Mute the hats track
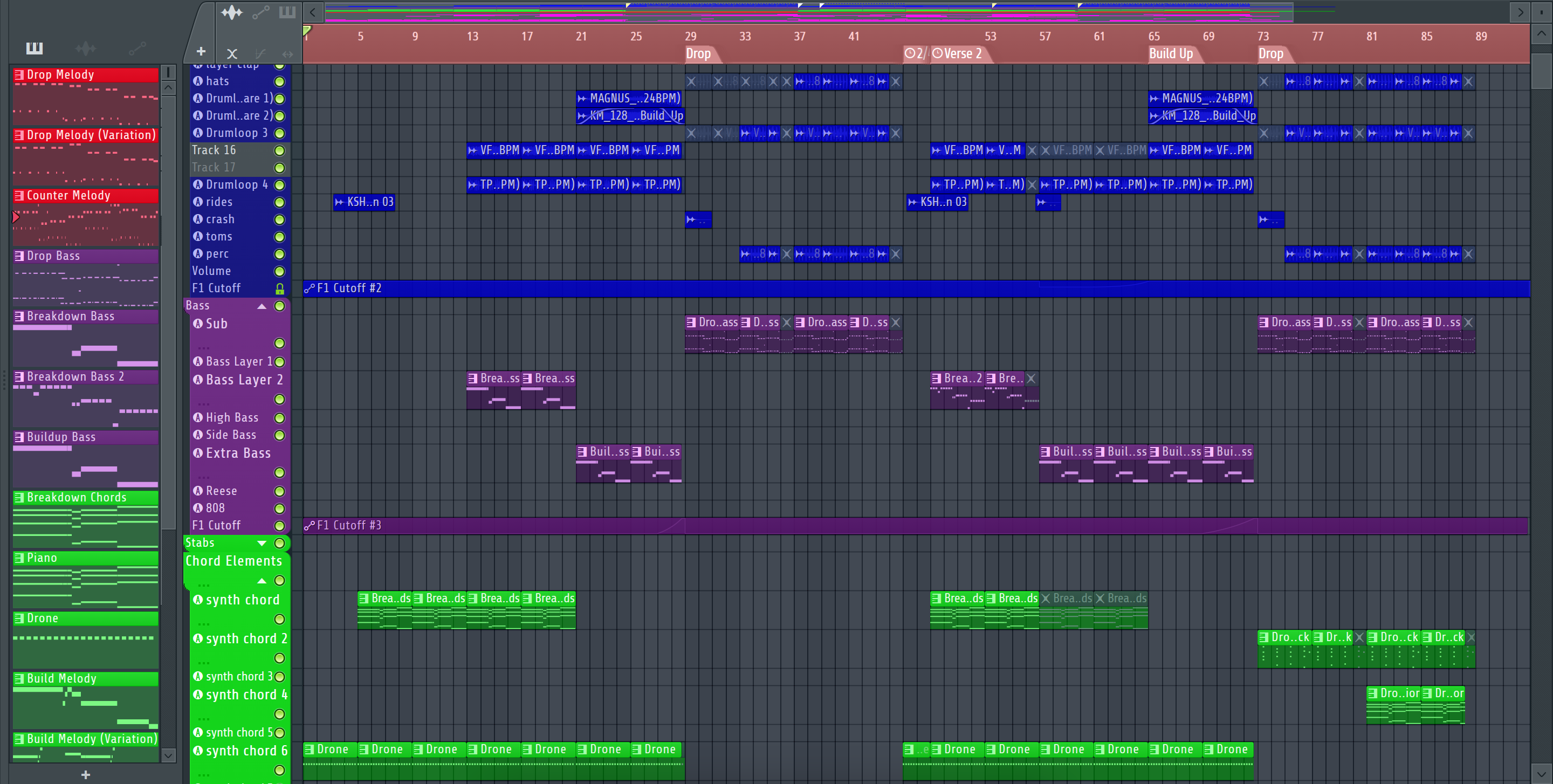 280,81
